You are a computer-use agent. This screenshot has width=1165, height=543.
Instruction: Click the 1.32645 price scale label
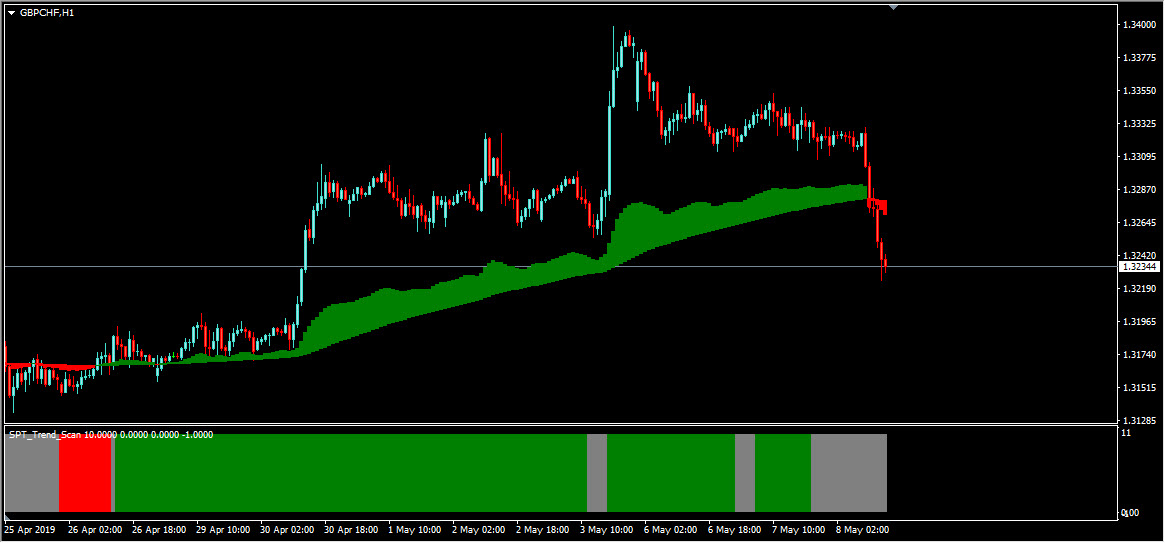pyautogui.click(x=1140, y=222)
